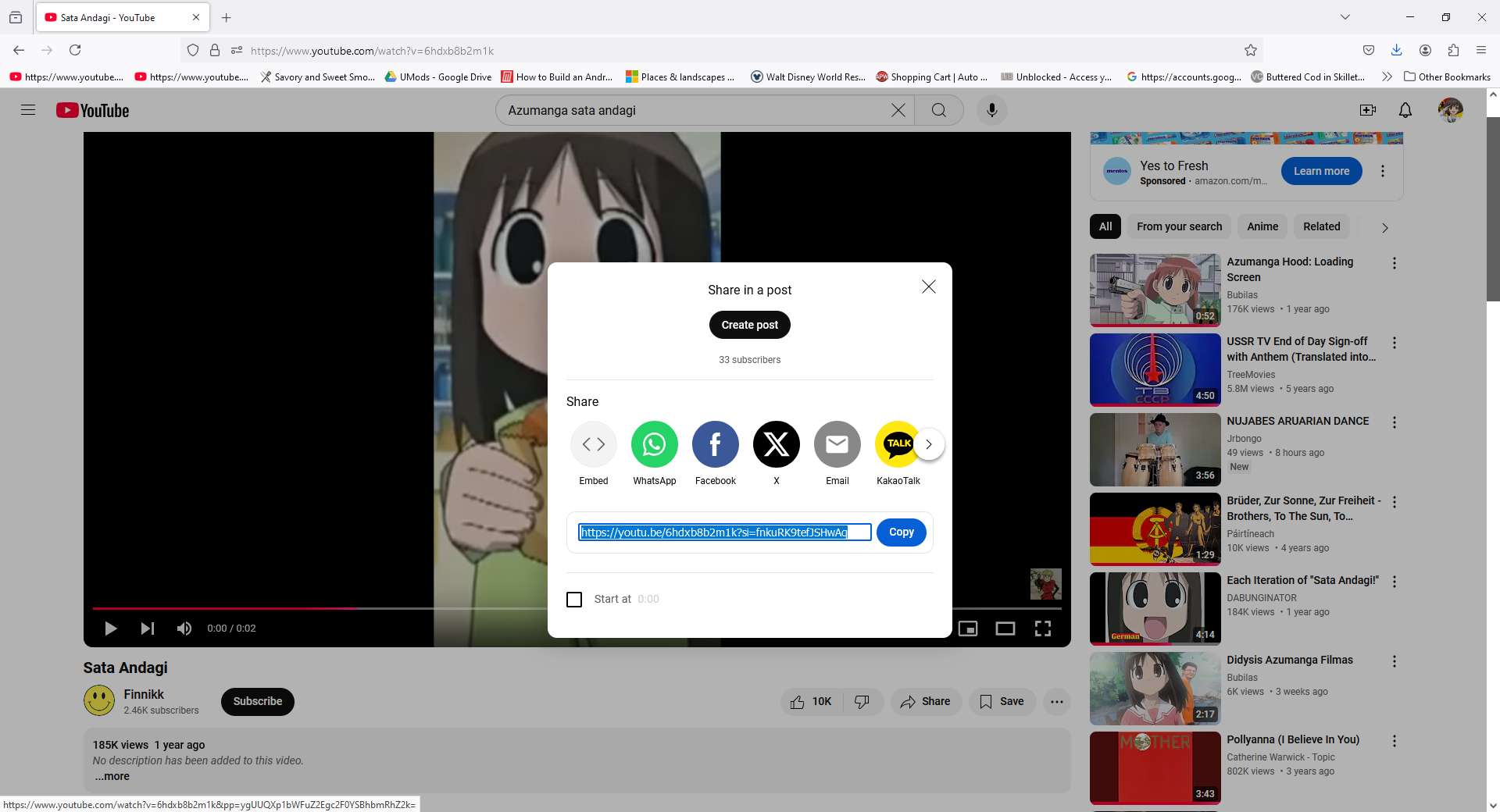Share video via WhatsApp icon
The height and width of the screenshot is (812, 1500).
(x=655, y=444)
